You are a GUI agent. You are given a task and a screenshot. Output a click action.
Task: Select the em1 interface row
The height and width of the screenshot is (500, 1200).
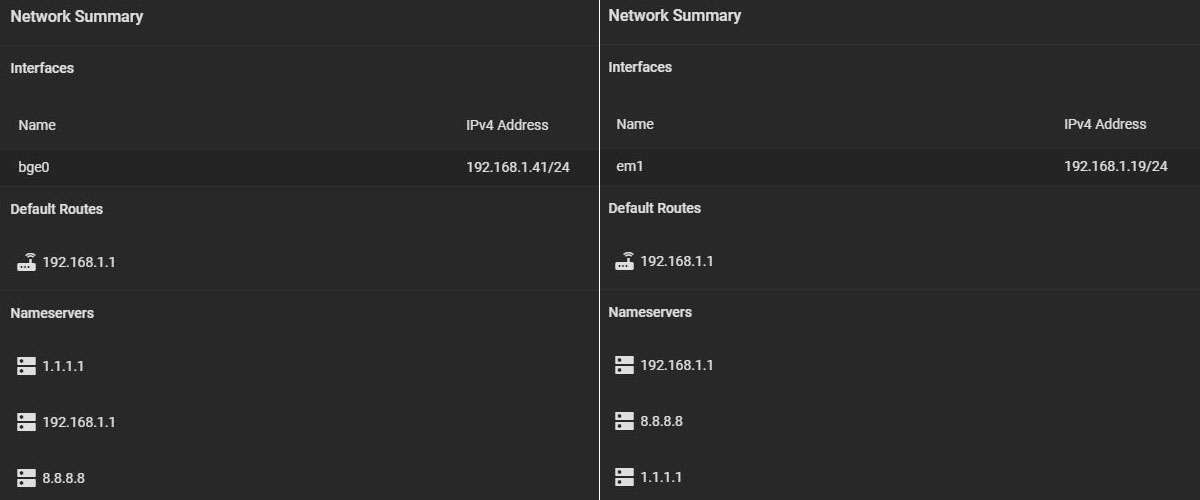899,167
